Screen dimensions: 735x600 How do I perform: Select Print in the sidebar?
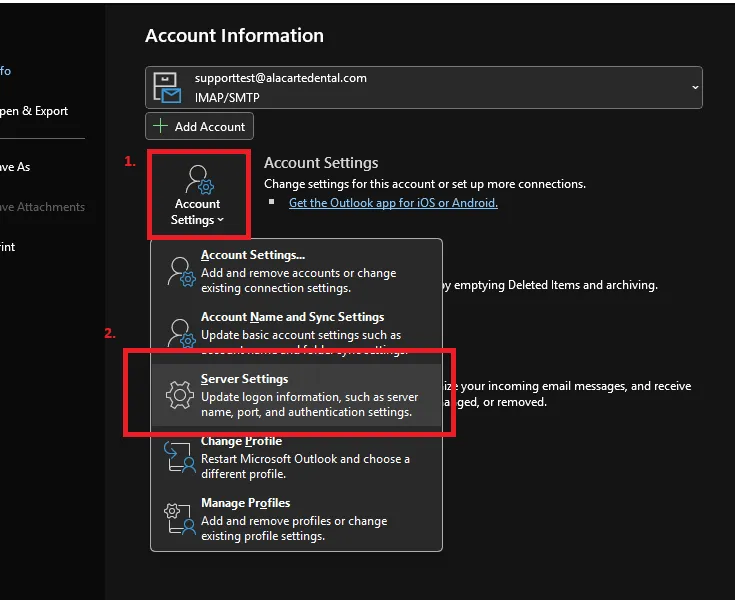(x=8, y=247)
